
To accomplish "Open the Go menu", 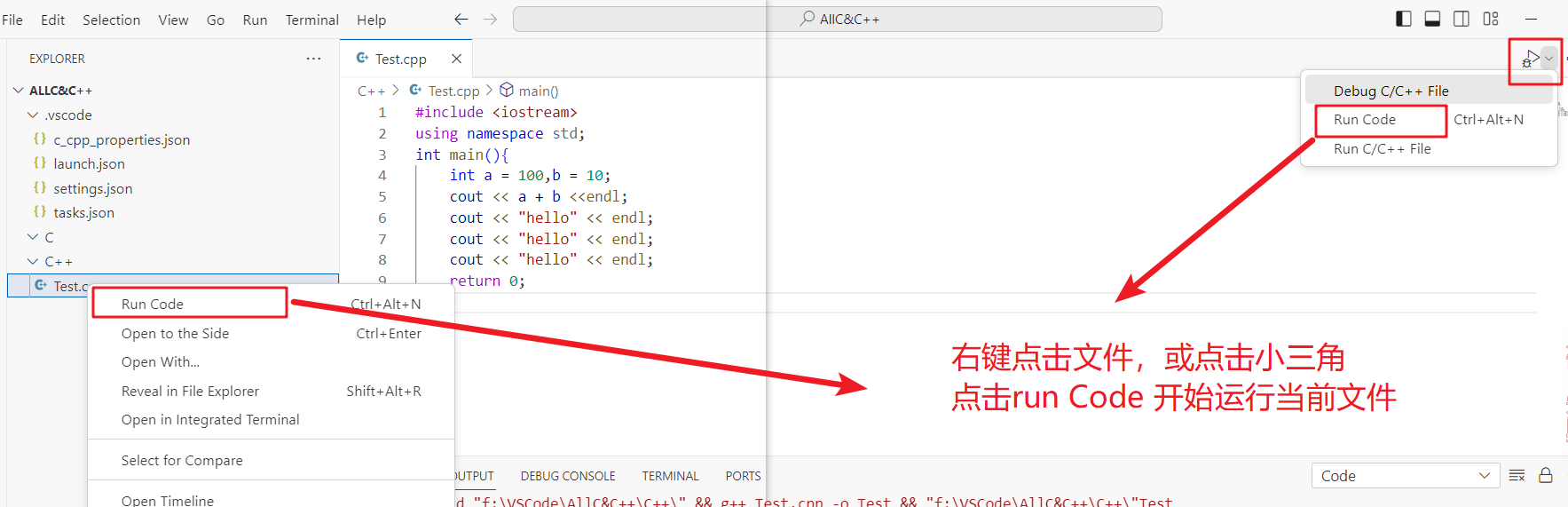I will point(216,20).
